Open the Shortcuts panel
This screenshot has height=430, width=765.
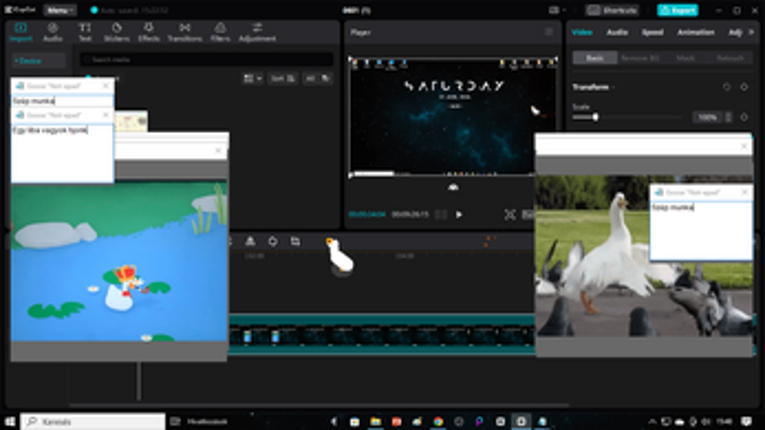(613, 10)
